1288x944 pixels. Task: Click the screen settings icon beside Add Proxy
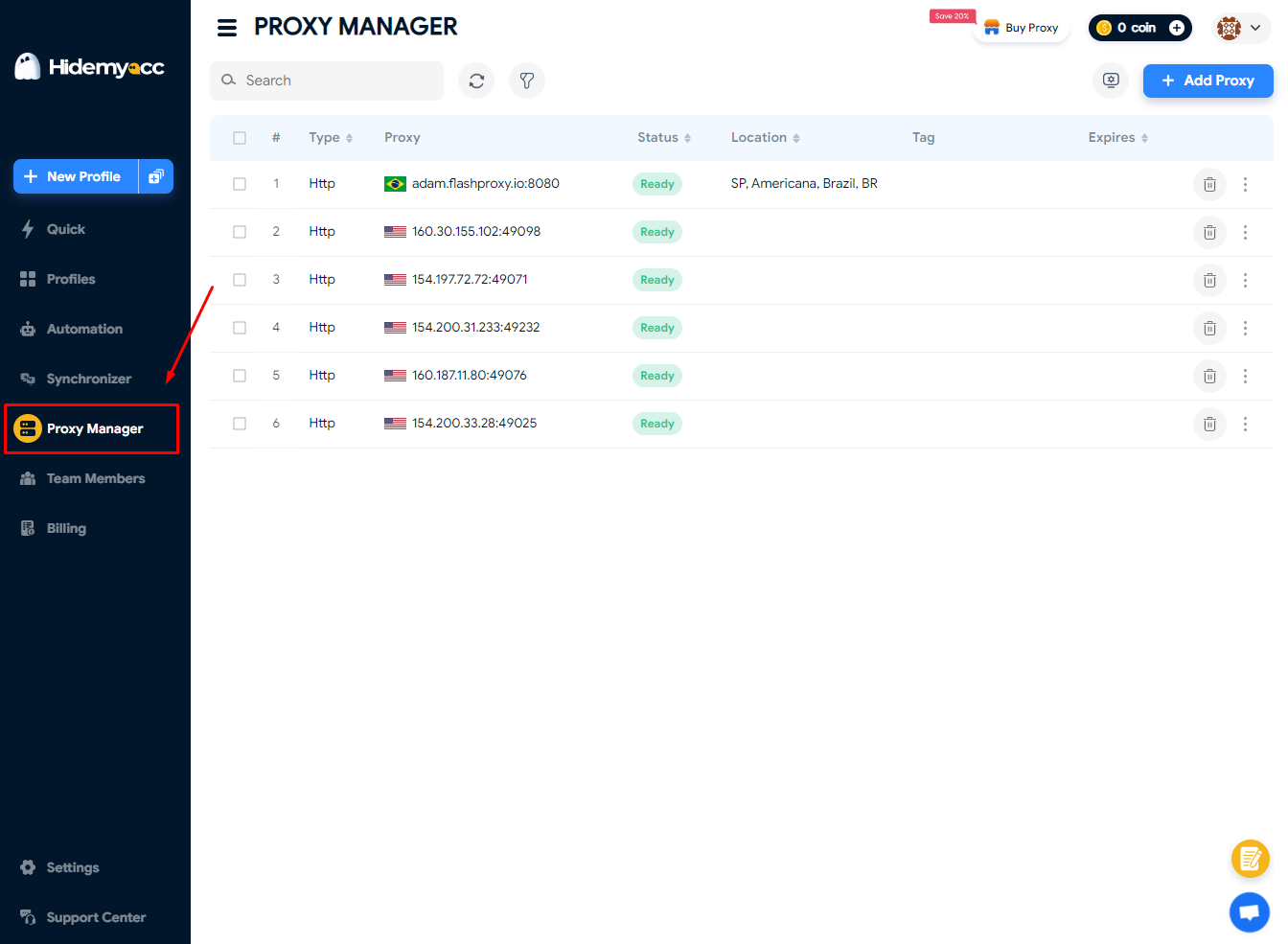click(x=1111, y=81)
